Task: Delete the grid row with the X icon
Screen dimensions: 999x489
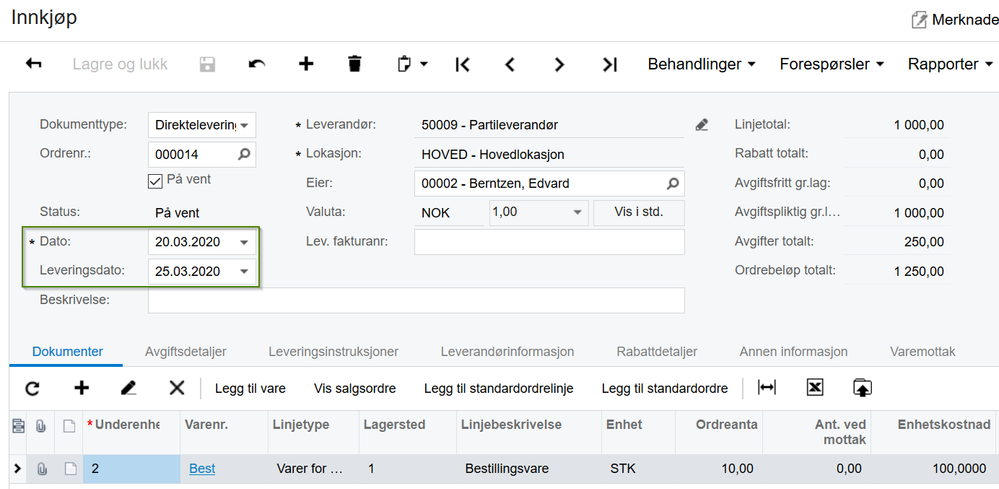Action: (176, 388)
